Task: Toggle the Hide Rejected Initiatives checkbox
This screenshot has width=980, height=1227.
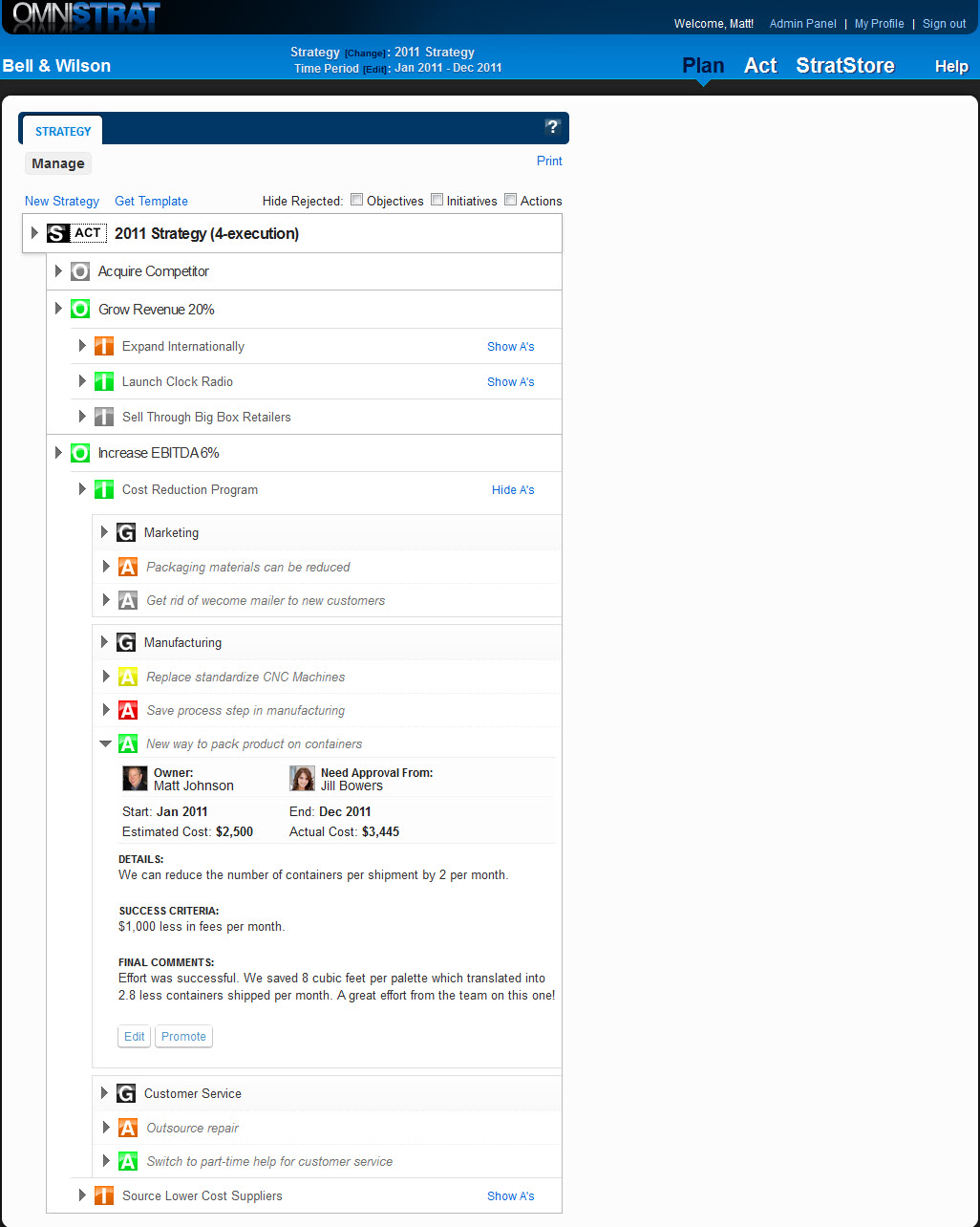Action: coord(437,200)
